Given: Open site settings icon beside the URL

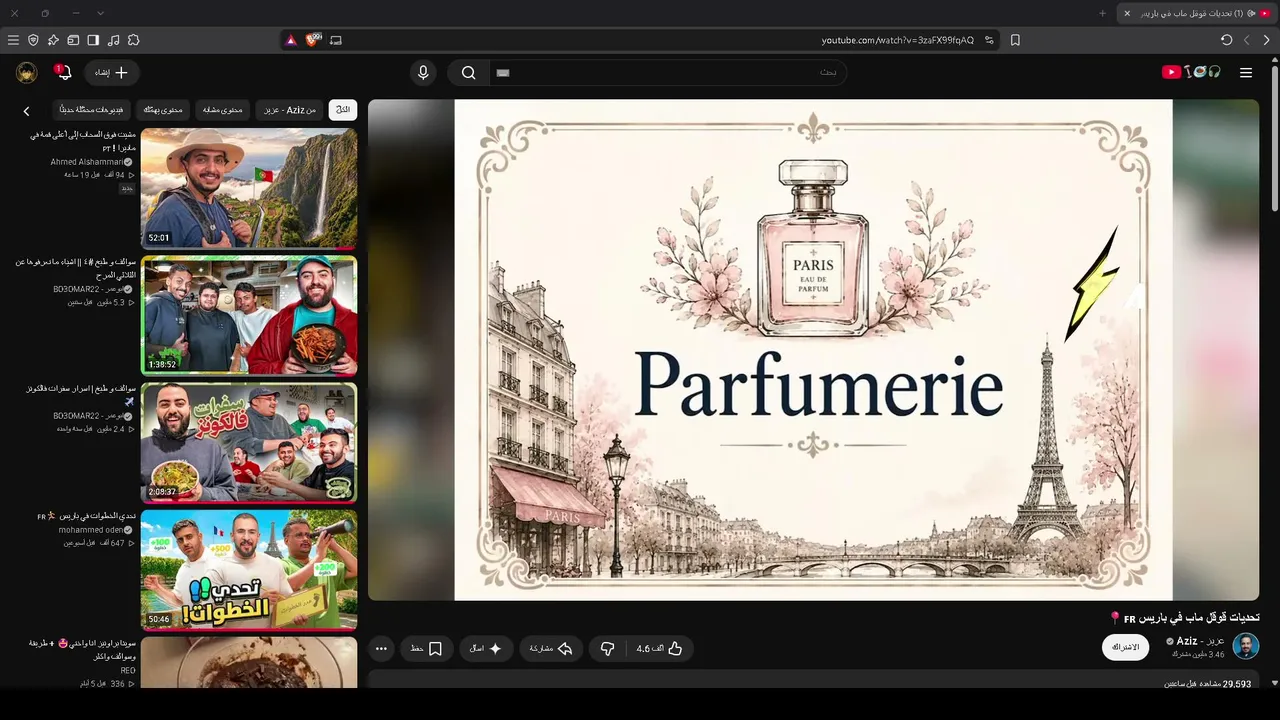Looking at the screenshot, I should pos(989,40).
